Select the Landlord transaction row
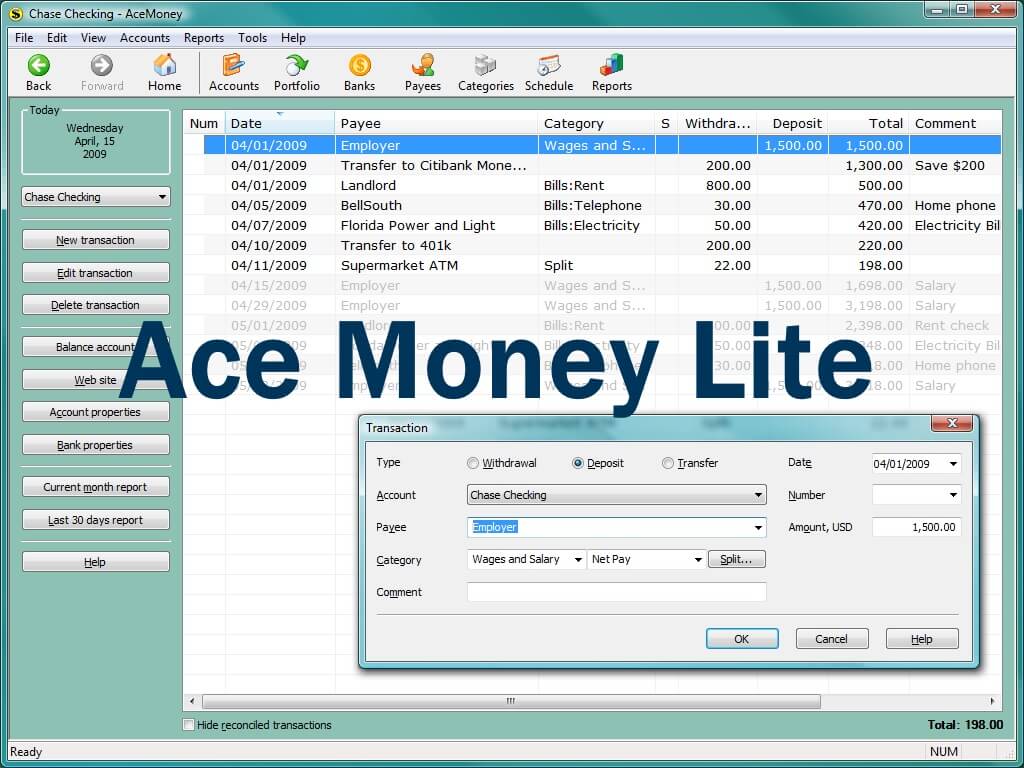Screen dimensions: 1024x768 click(592, 185)
